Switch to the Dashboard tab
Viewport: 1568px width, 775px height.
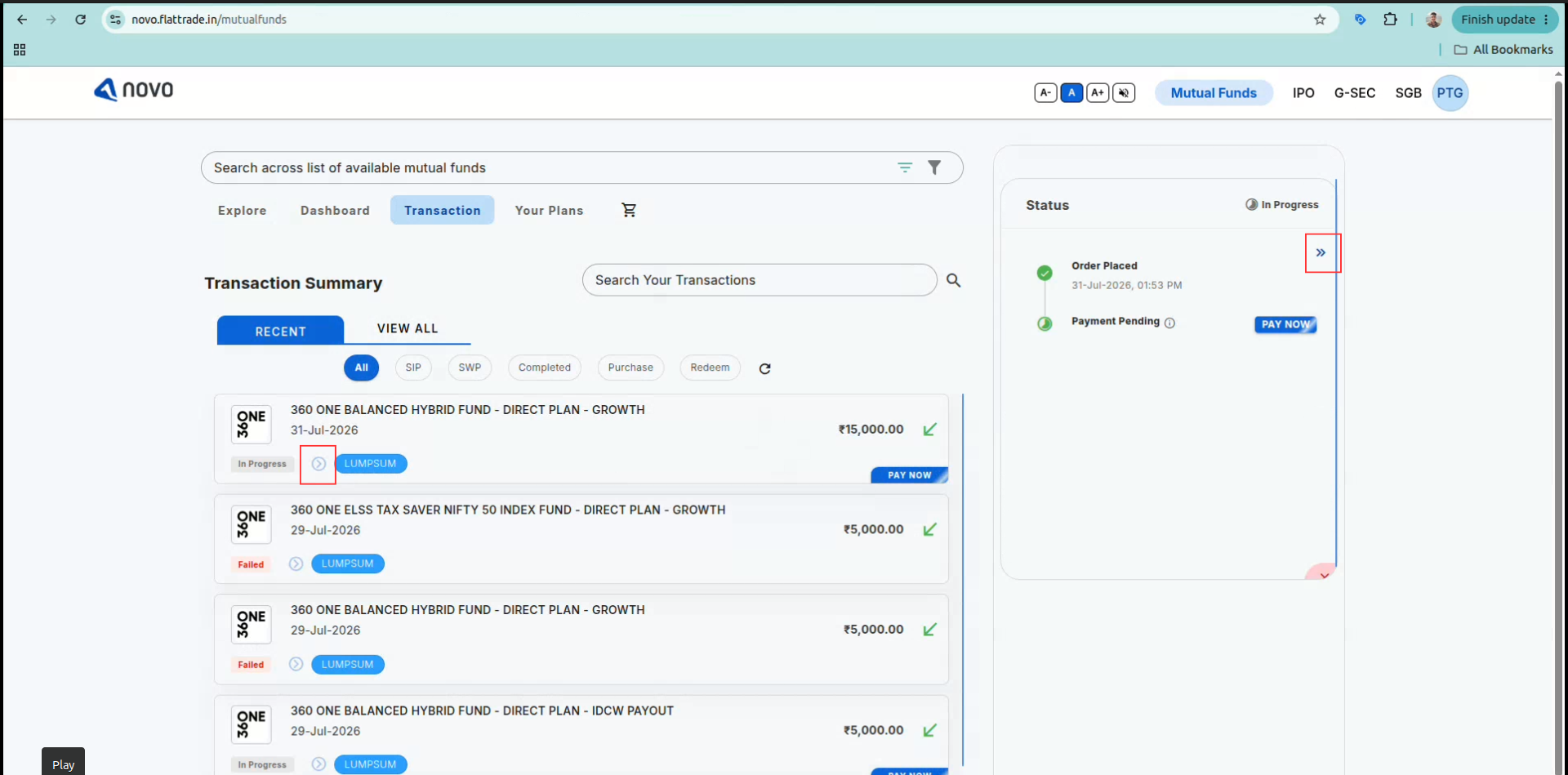coord(335,211)
